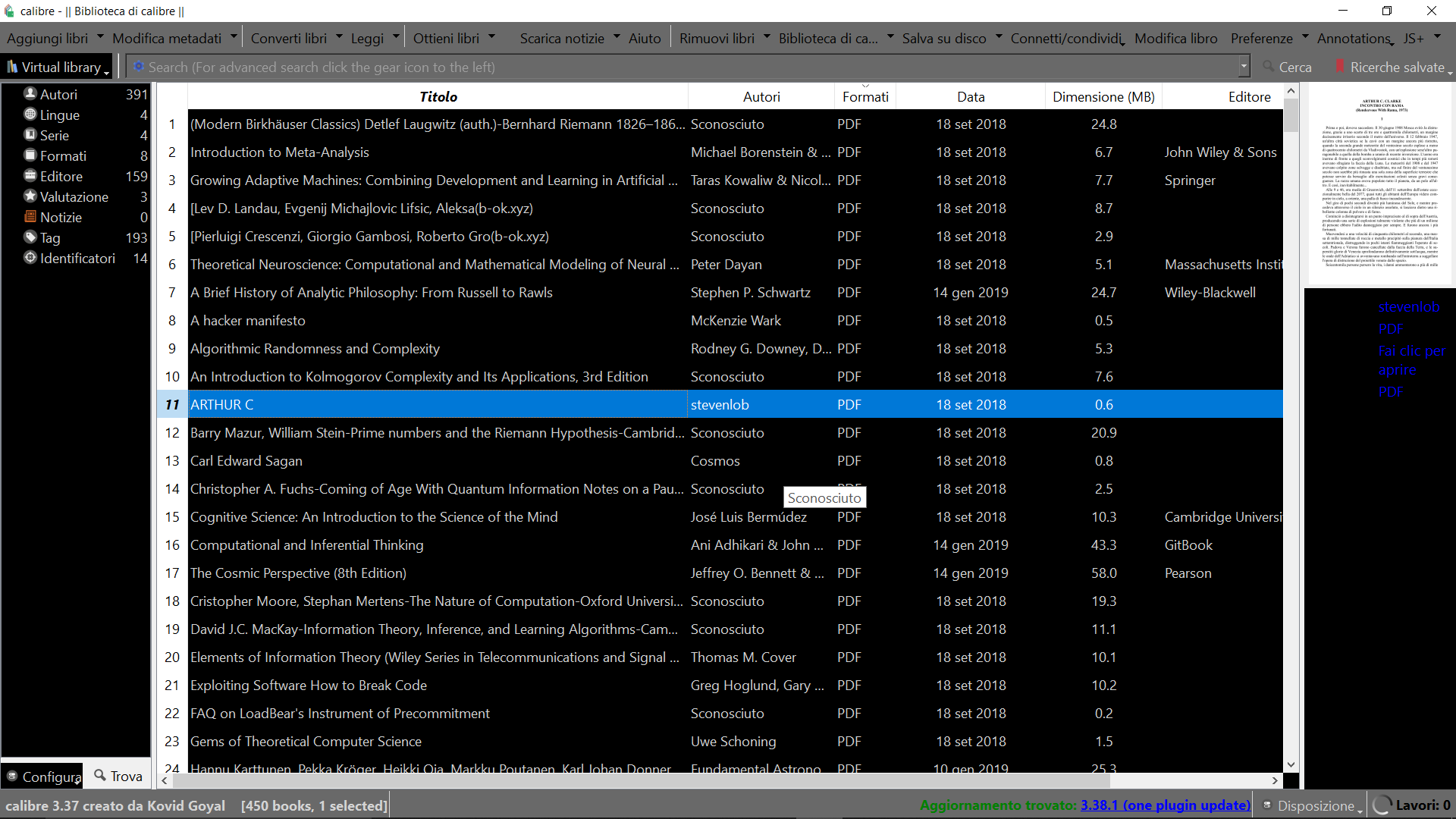Click the Tag label icon

point(30,237)
